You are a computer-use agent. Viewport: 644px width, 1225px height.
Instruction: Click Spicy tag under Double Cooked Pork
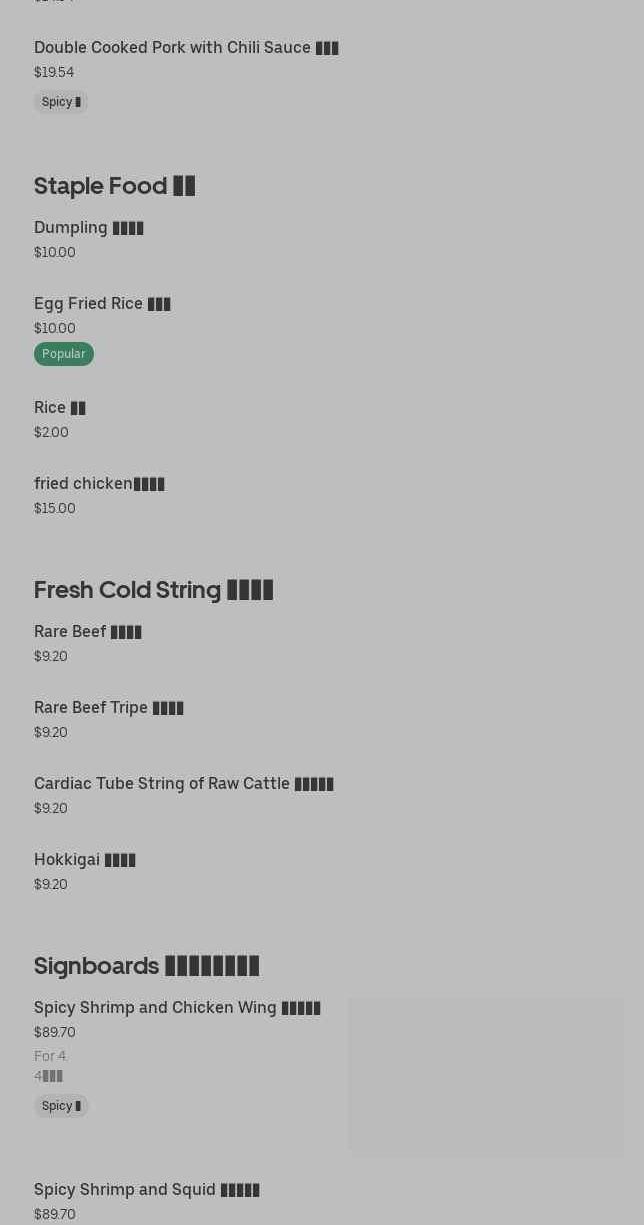(61, 102)
